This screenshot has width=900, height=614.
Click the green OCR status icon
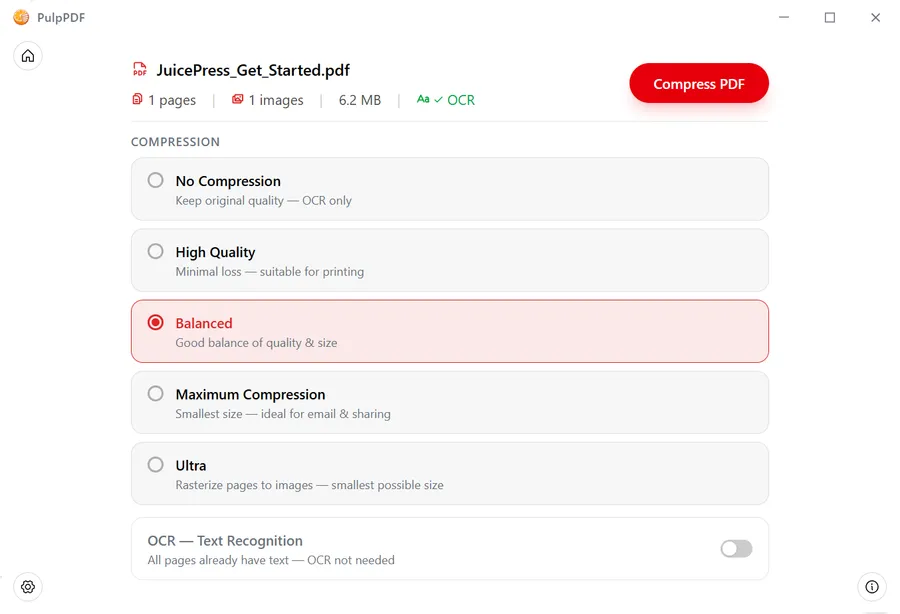coord(423,99)
